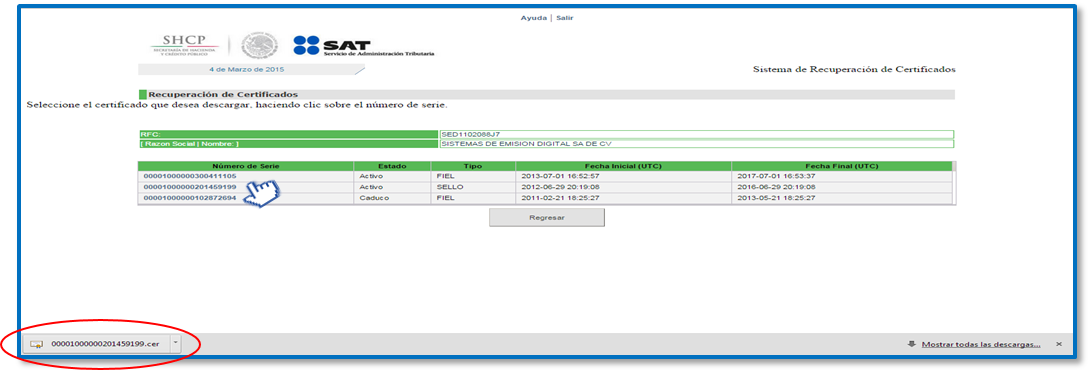
Task: Click the Número de Serie column header
Action: [x=245, y=166]
